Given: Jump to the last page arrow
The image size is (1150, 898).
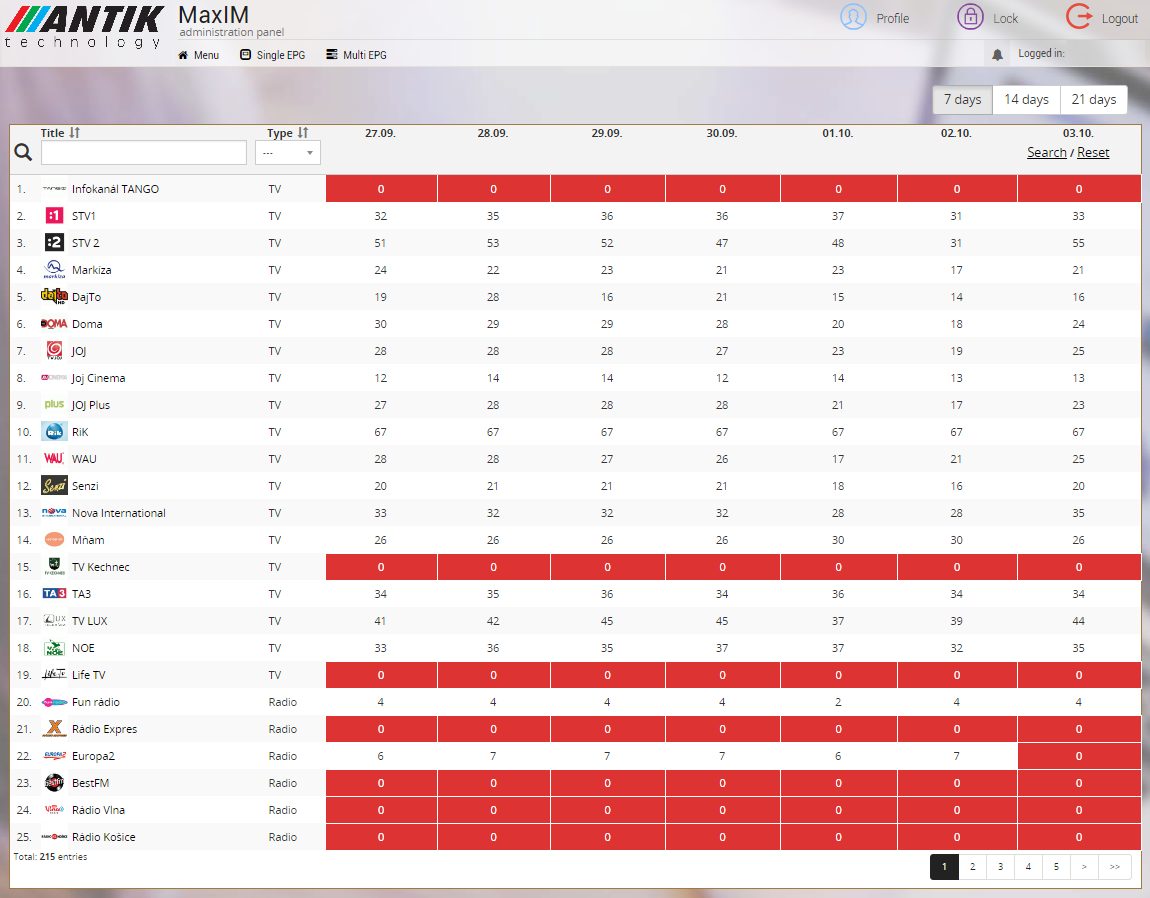Looking at the screenshot, I should click(1114, 867).
